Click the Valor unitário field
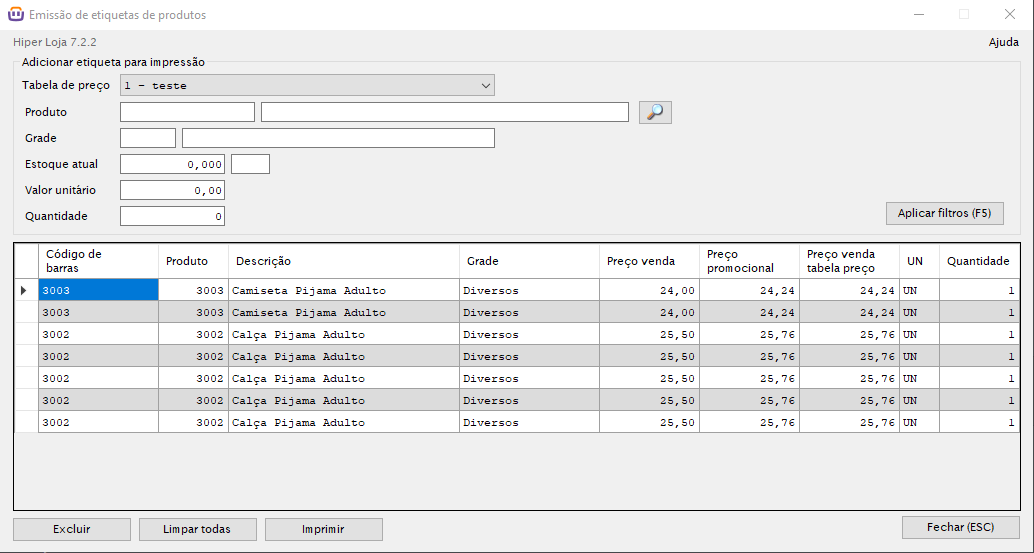 [172, 190]
